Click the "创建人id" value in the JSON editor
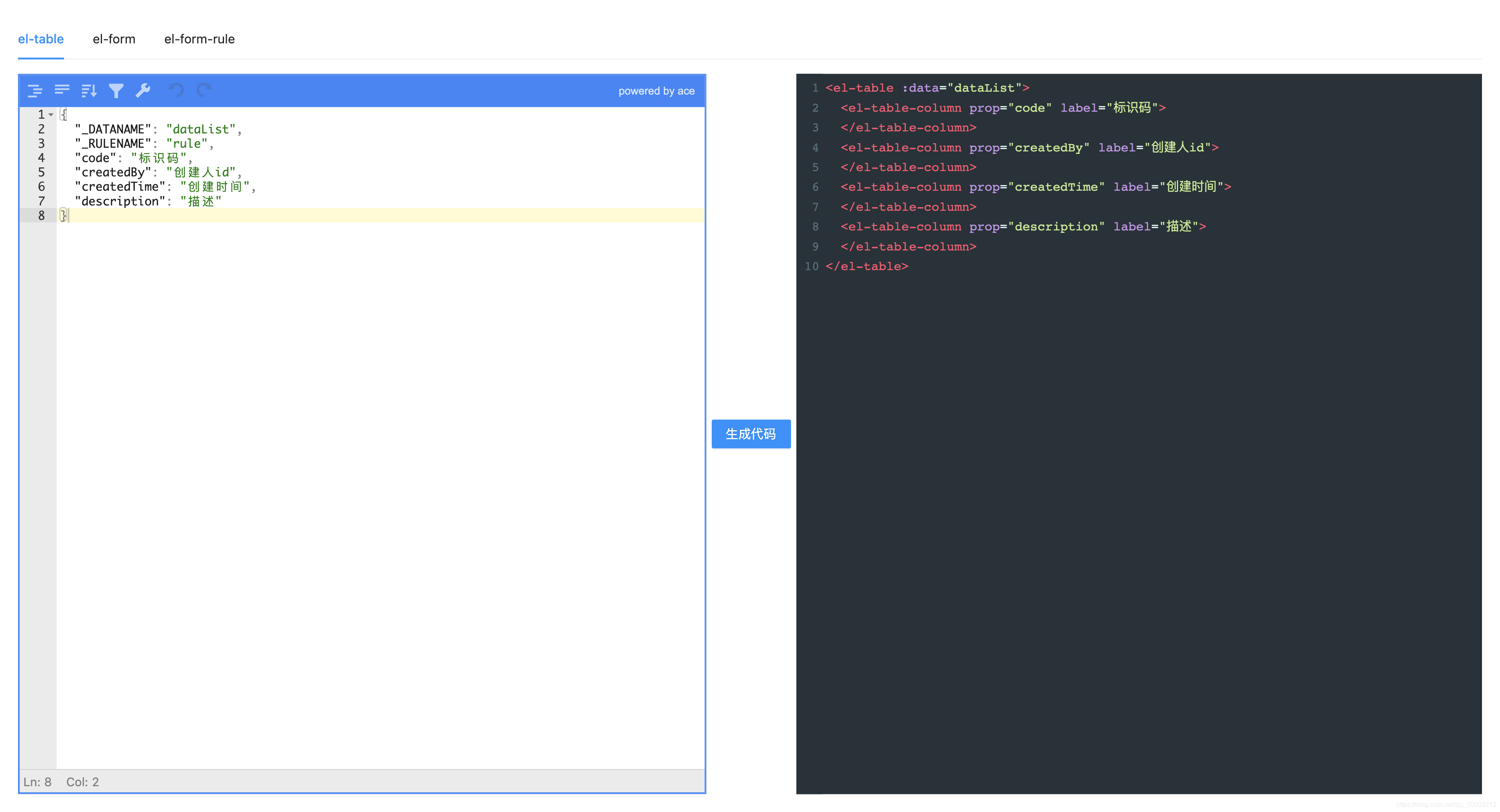The image size is (1500, 812). tap(201, 172)
